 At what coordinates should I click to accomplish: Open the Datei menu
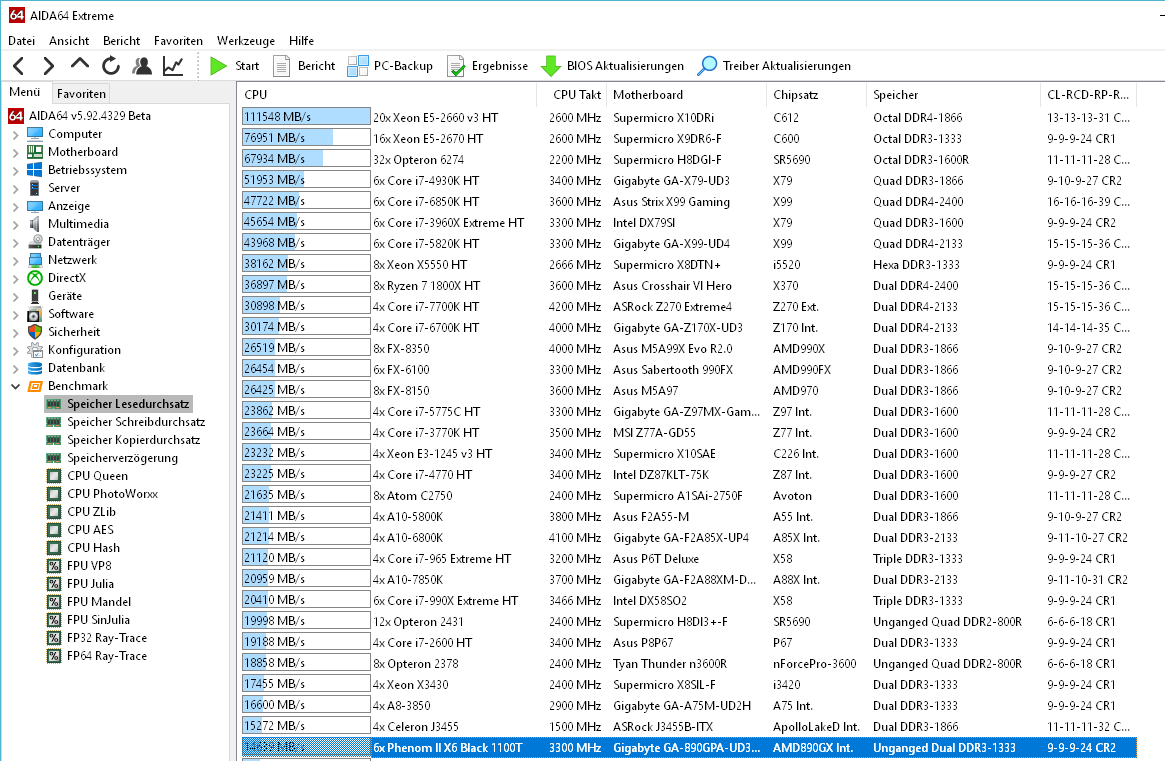22,41
